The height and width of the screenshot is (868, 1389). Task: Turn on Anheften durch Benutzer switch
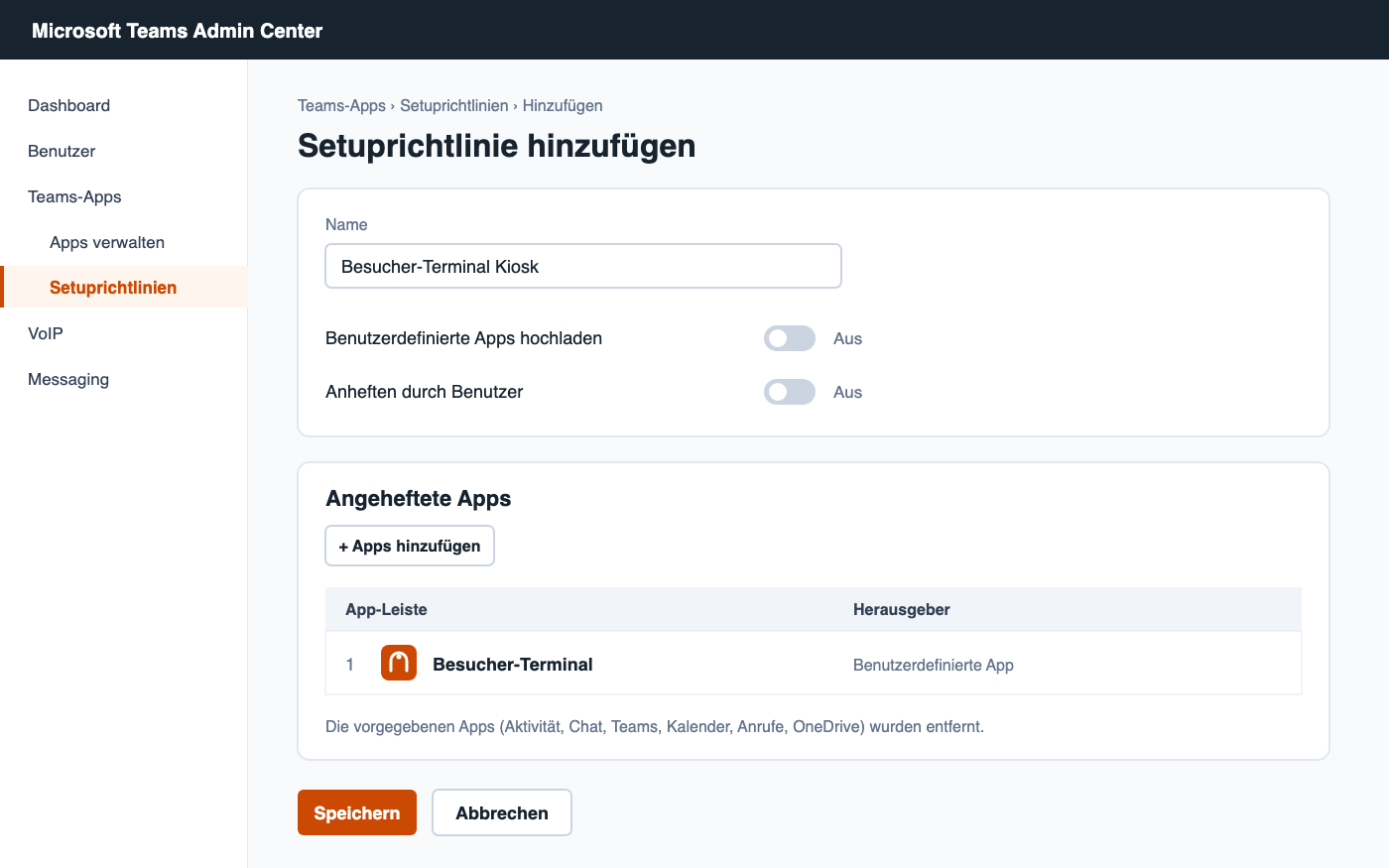(x=790, y=392)
